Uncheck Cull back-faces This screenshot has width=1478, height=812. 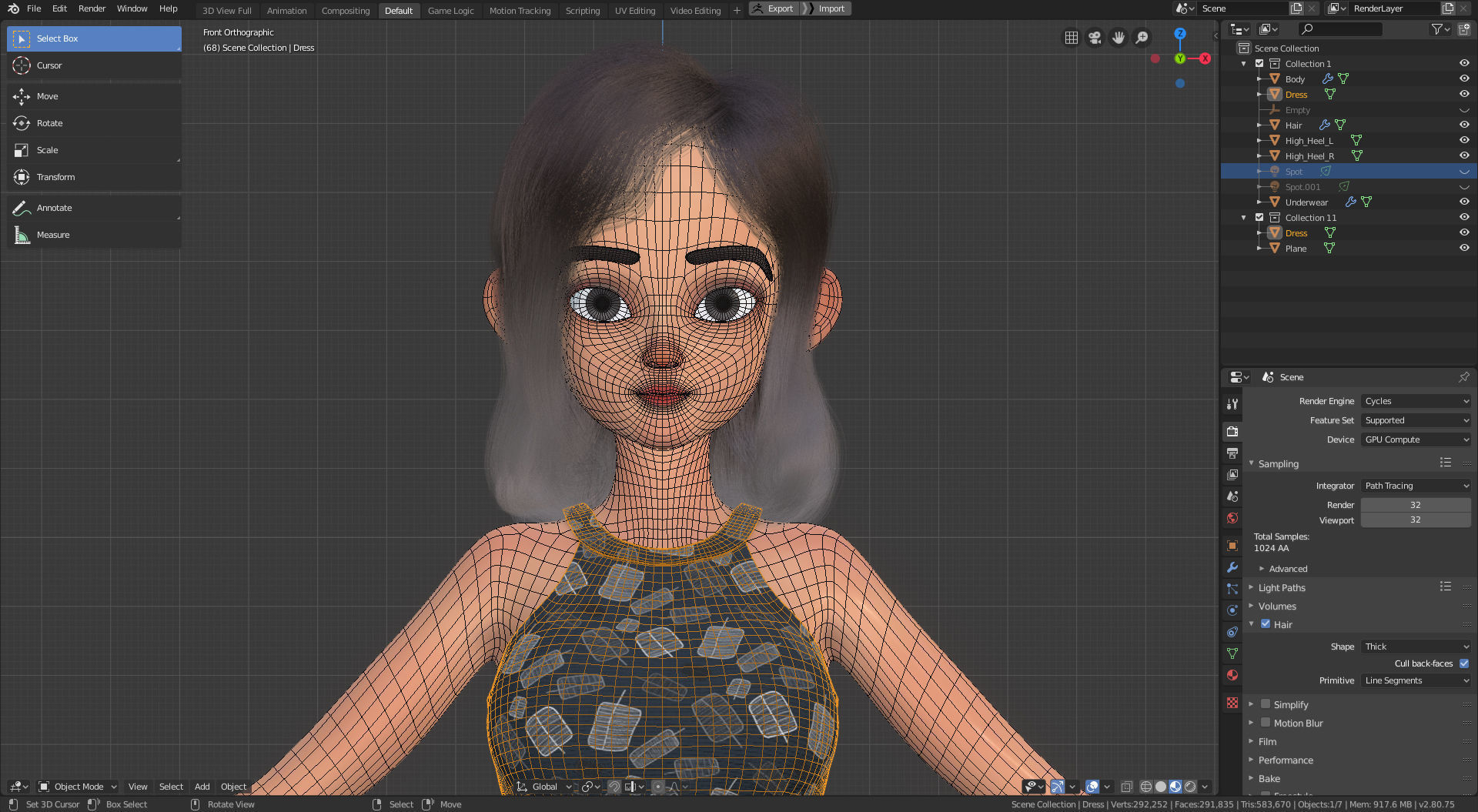click(x=1464, y=663)
